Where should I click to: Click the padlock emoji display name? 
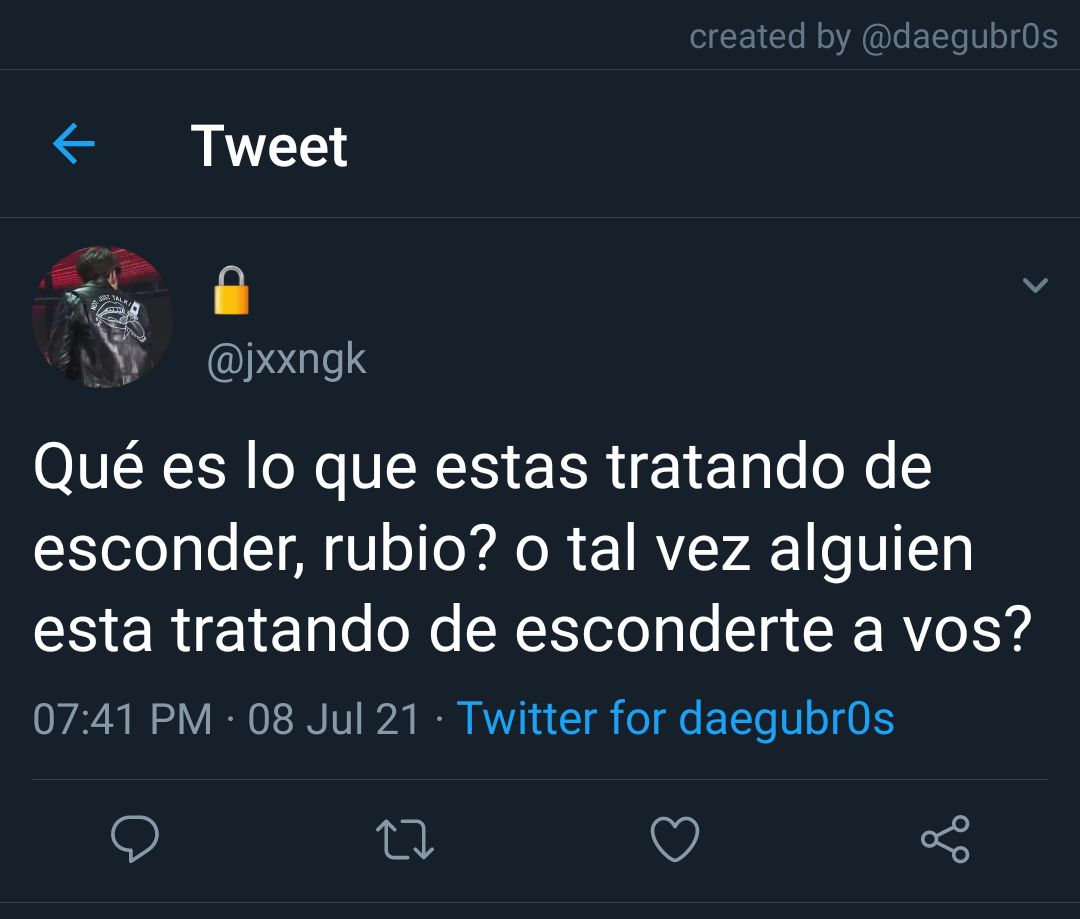231,290
